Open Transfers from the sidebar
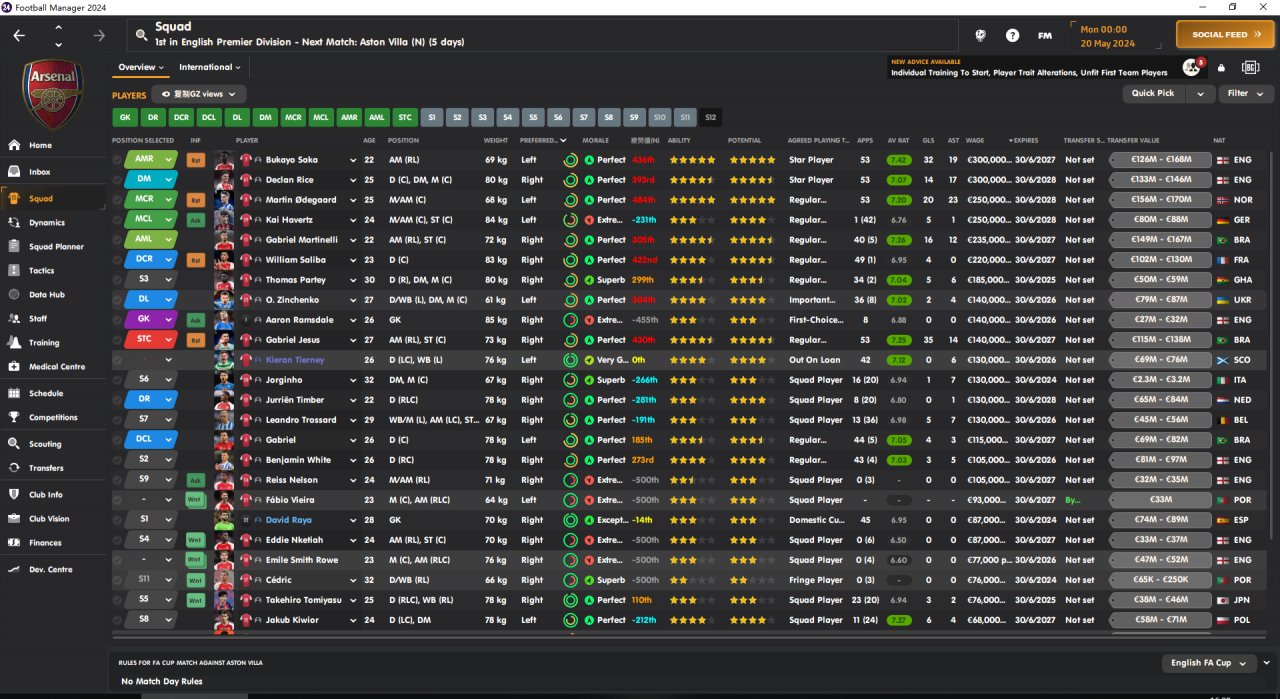 [x=53, y=468]
